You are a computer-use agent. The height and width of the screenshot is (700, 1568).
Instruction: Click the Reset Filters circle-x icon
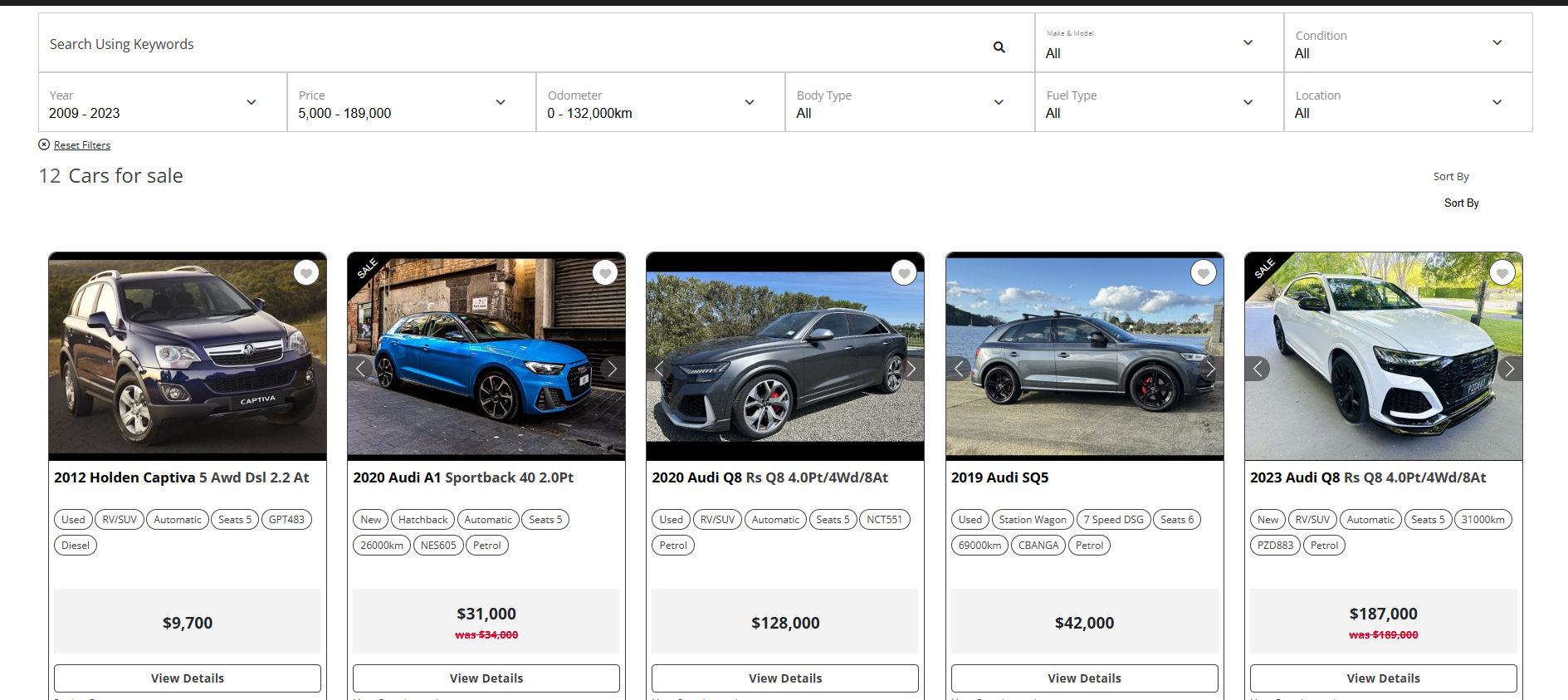[x=44, y=144]
